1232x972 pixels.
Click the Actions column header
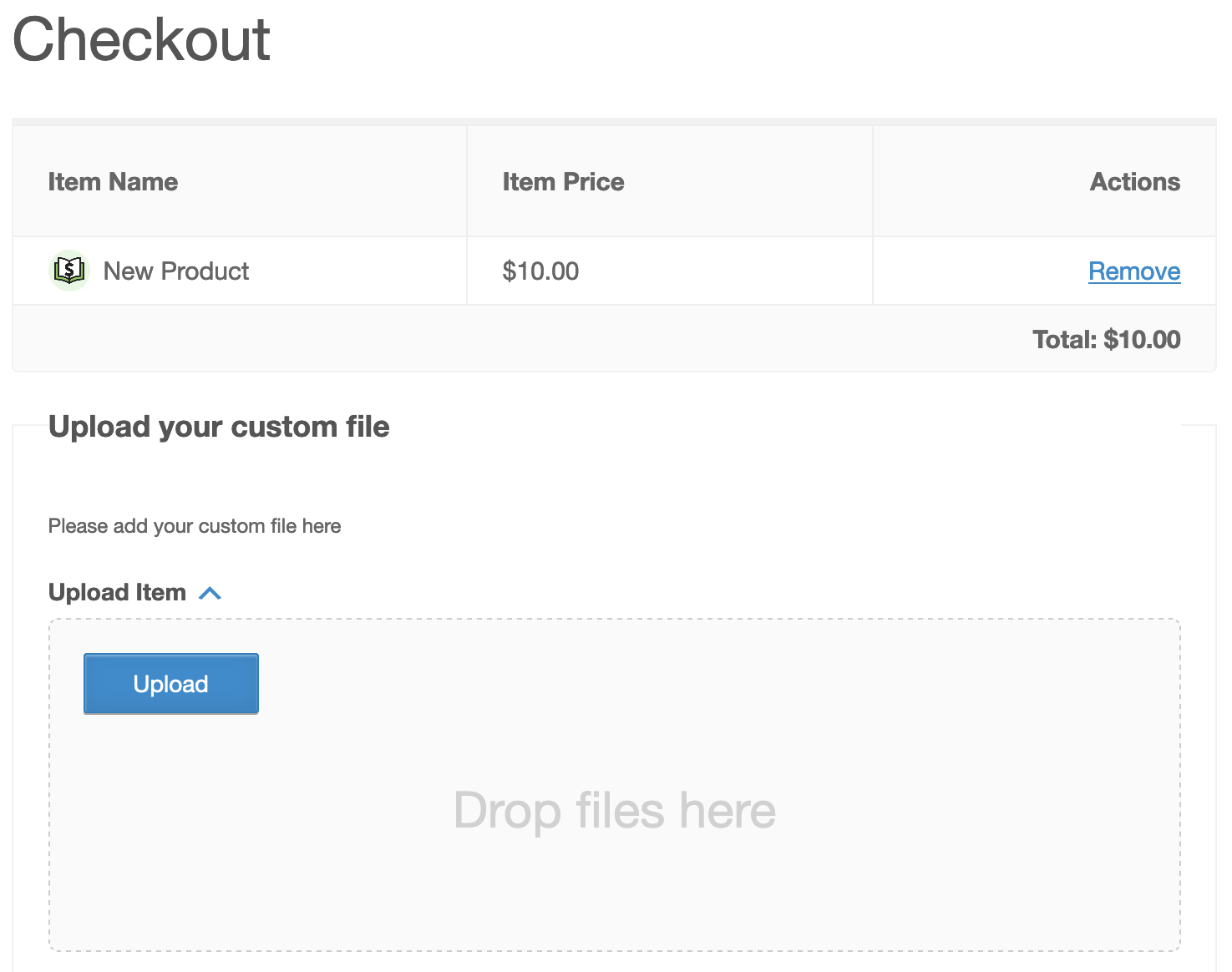pyautogui.click(x=1134, y=181)
